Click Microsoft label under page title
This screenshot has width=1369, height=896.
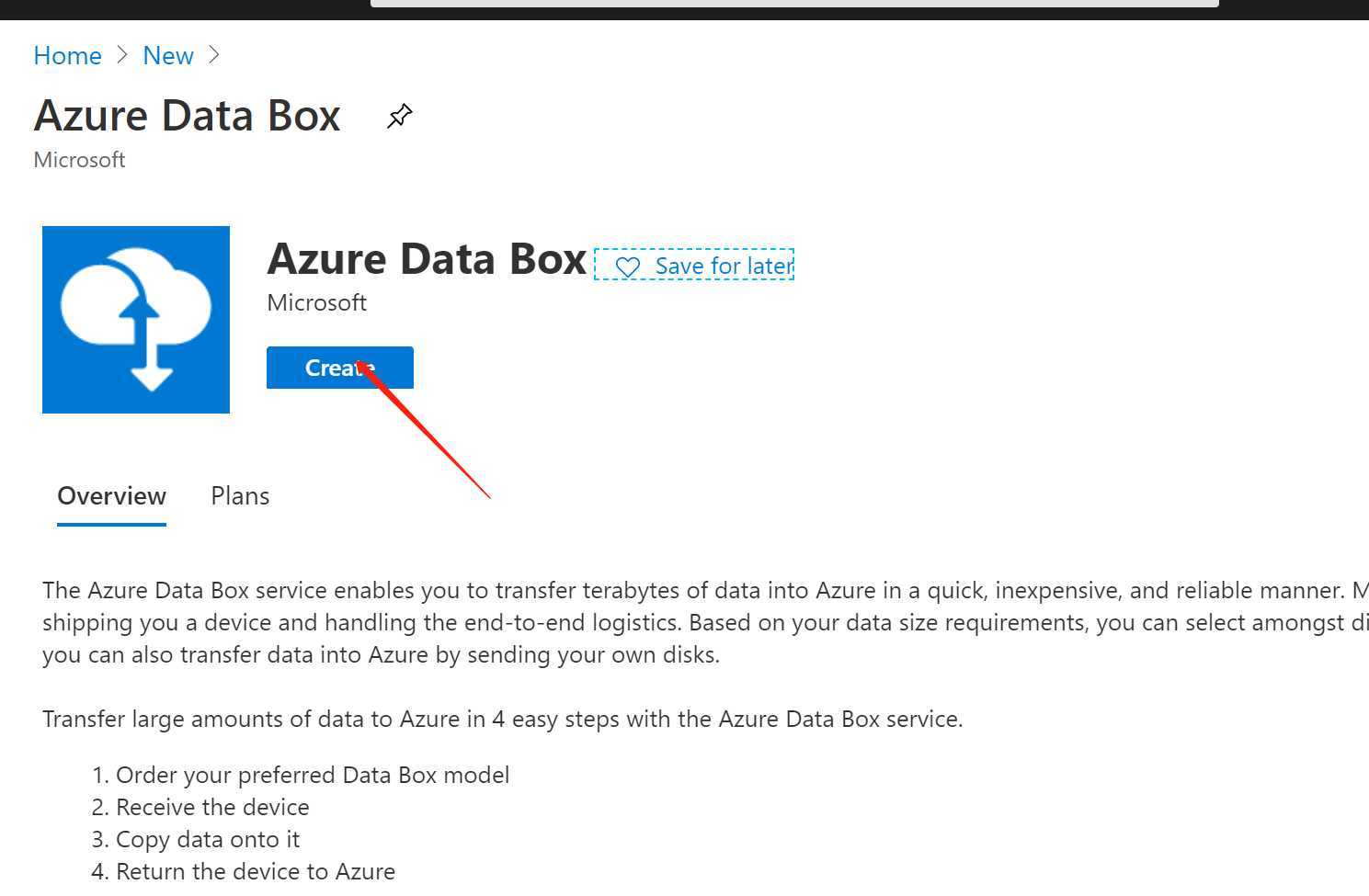[79, 160]
